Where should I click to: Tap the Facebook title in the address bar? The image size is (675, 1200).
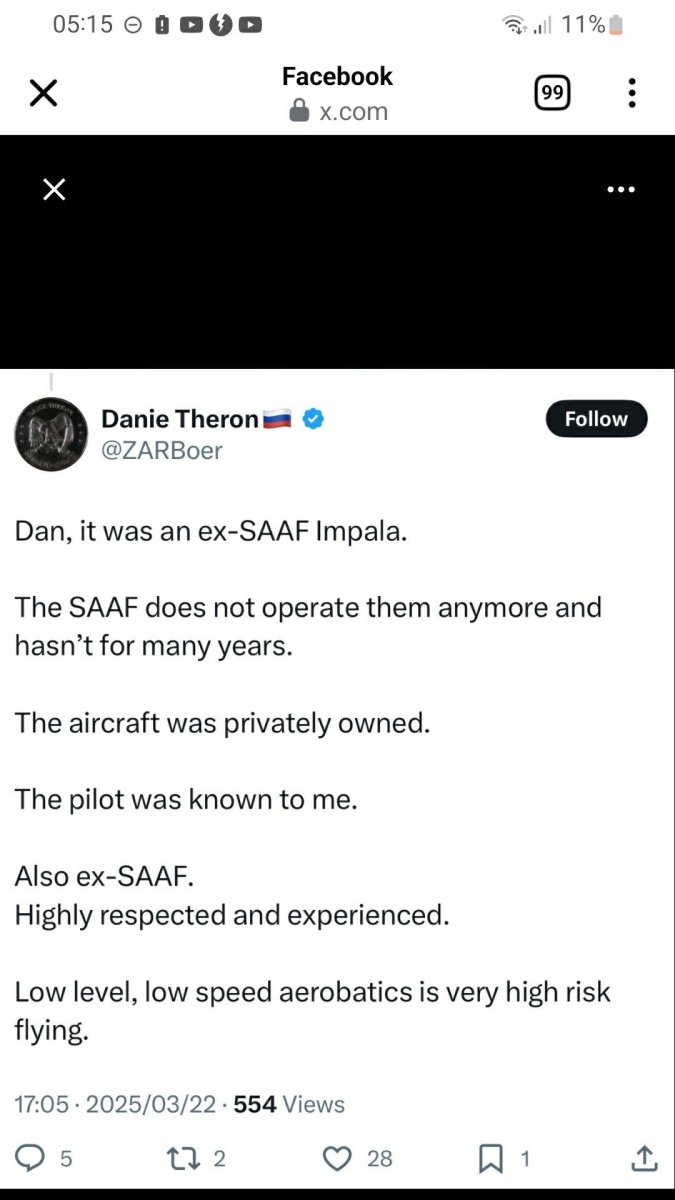(337, 76)
